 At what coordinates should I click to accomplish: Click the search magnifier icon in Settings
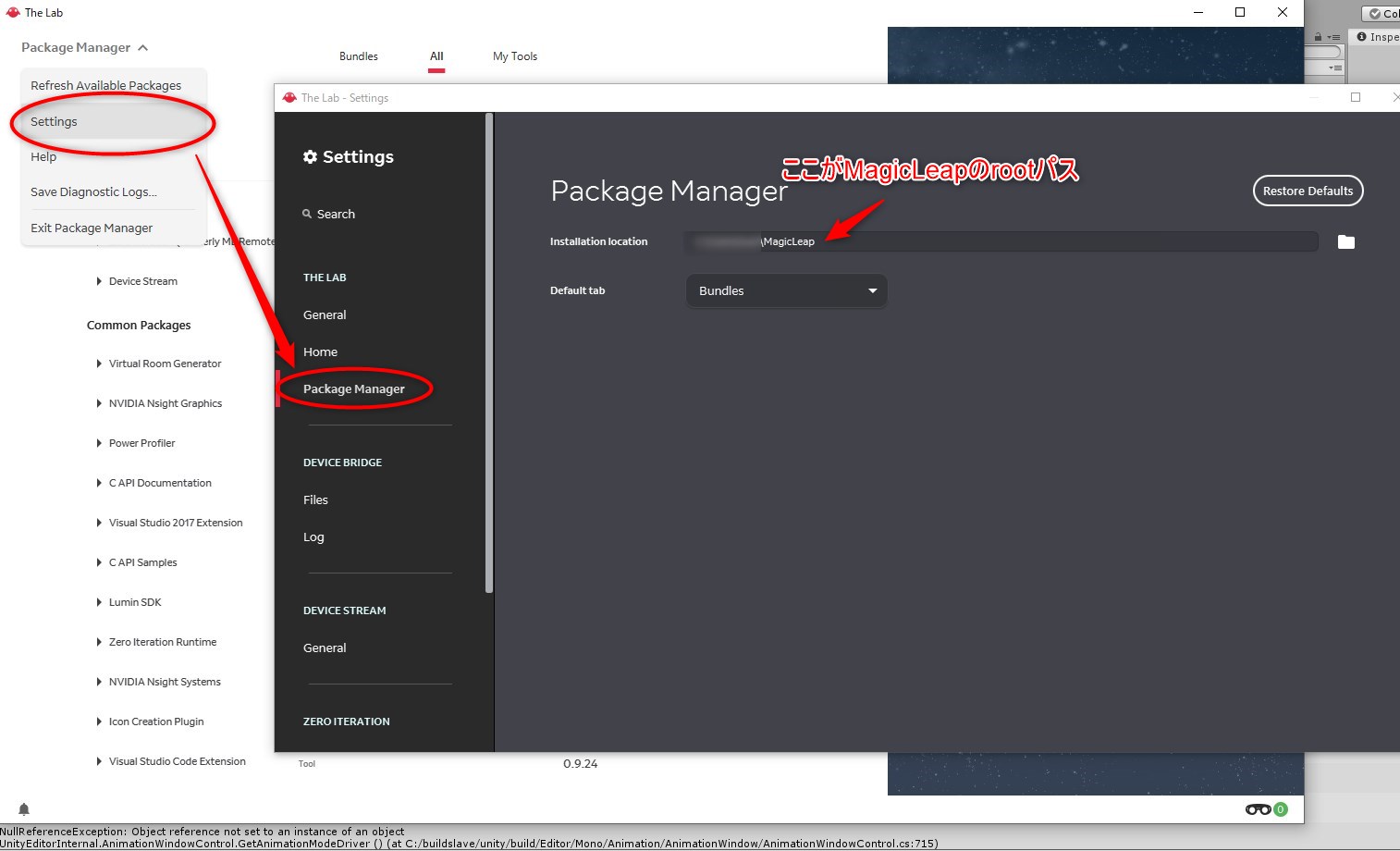307,214
